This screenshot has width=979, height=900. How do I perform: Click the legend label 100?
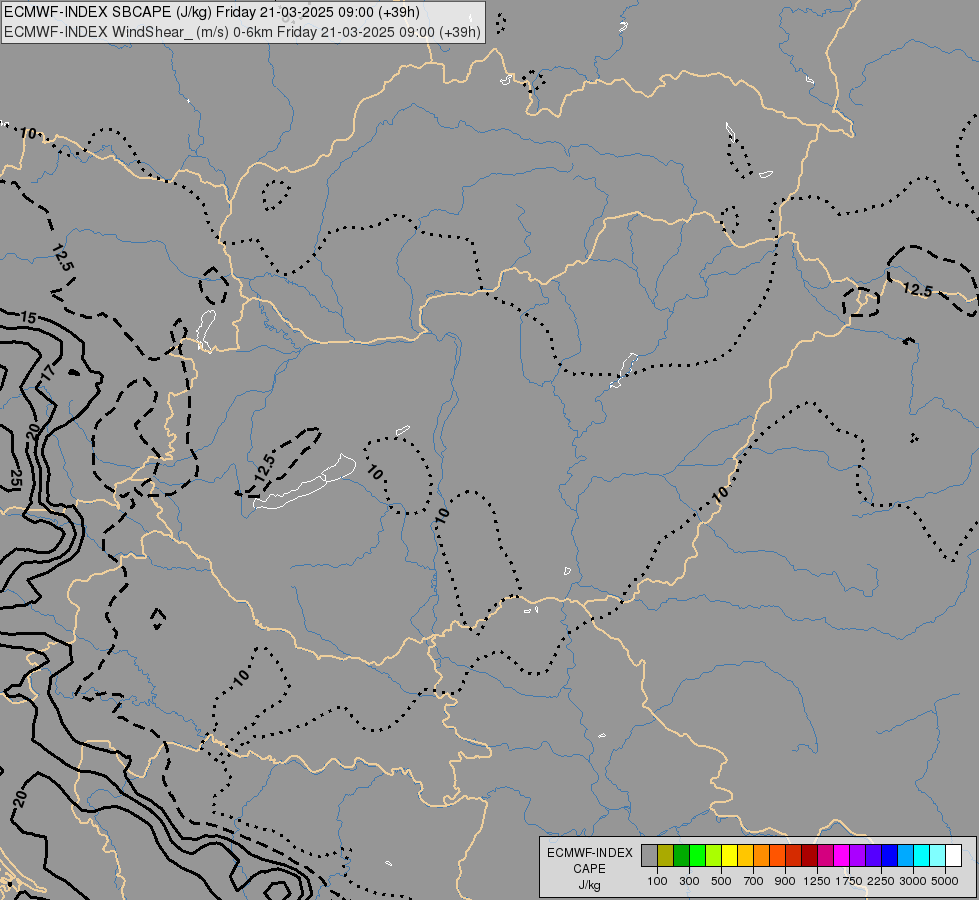click(657, 881)
